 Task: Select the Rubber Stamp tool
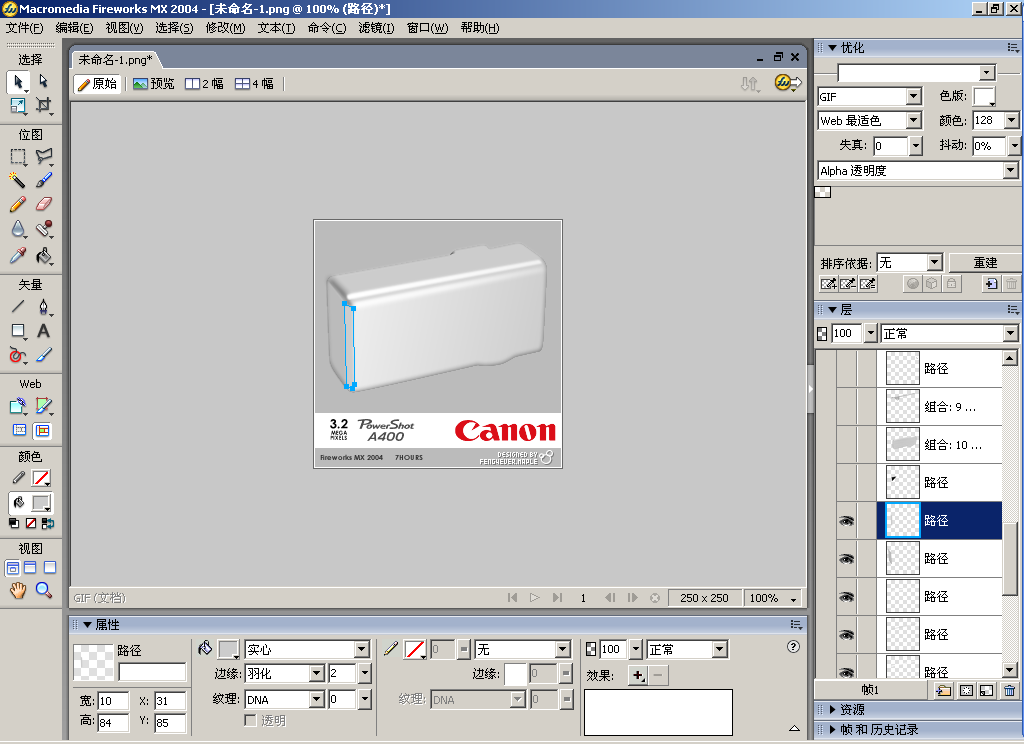[44, 229]
